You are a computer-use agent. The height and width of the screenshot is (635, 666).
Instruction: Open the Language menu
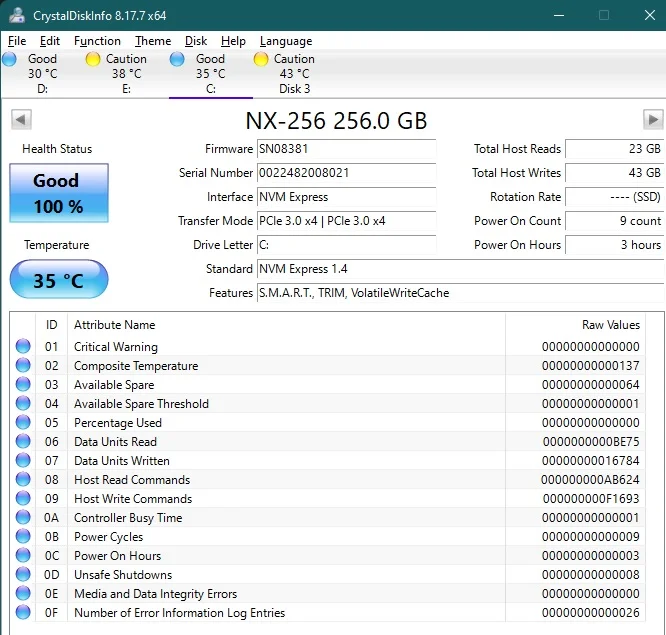(286, 41)
